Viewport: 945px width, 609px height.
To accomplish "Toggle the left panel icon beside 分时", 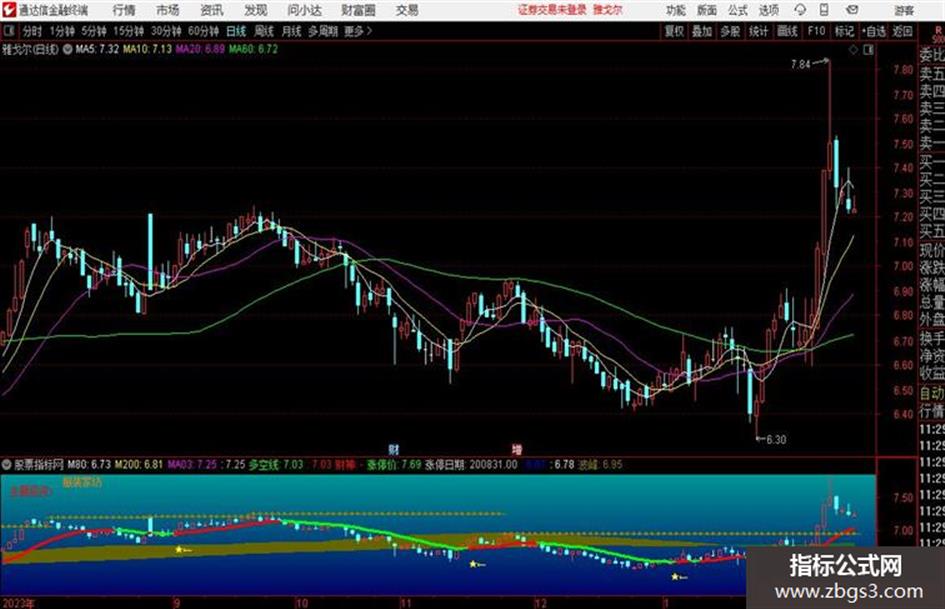I will pyautogui.click(x=9, y=31).
